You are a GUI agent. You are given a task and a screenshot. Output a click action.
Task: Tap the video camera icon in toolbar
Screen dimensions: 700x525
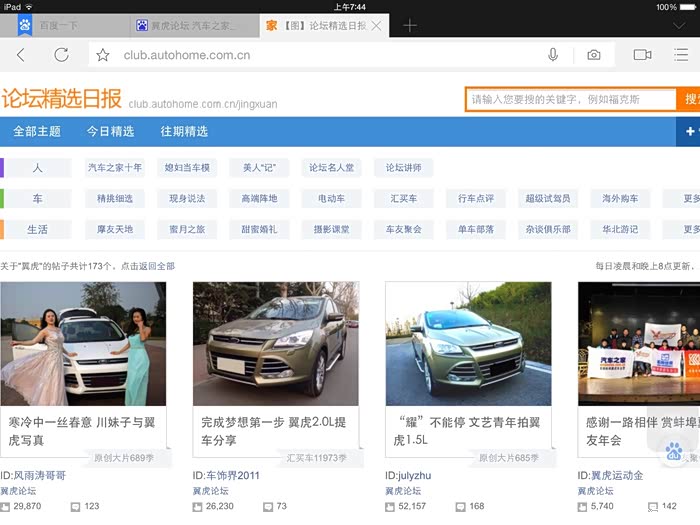coord(642,55)
